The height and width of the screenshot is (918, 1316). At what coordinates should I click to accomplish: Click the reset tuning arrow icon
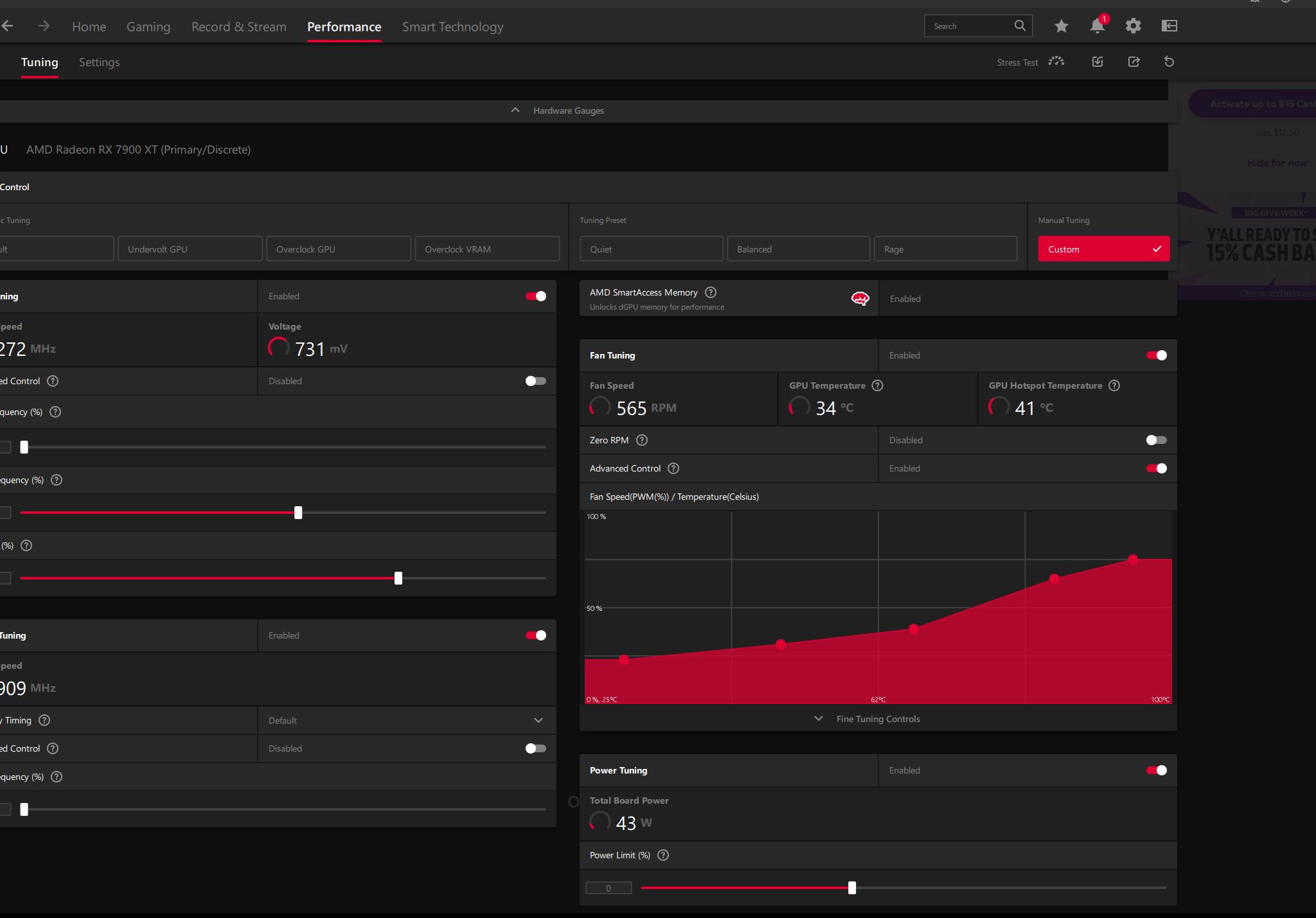click(x=1169, y=62)
